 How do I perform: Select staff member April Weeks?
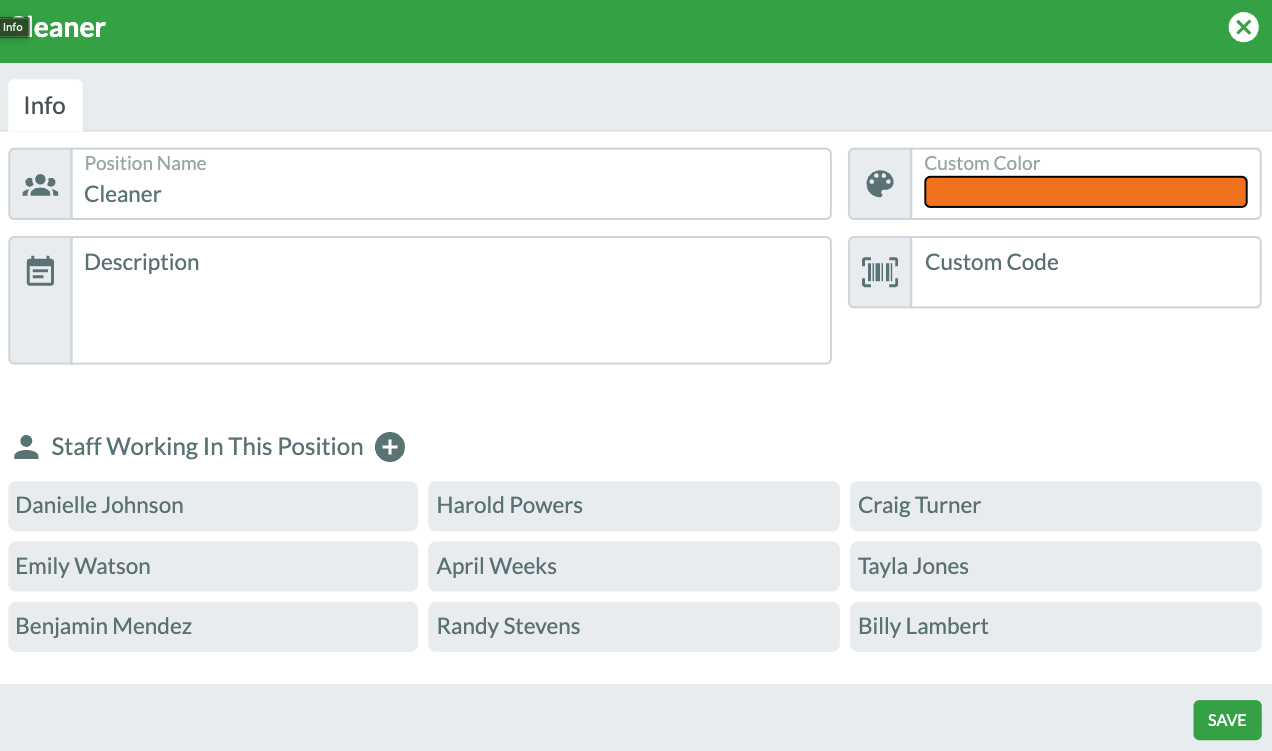(634, 566)
